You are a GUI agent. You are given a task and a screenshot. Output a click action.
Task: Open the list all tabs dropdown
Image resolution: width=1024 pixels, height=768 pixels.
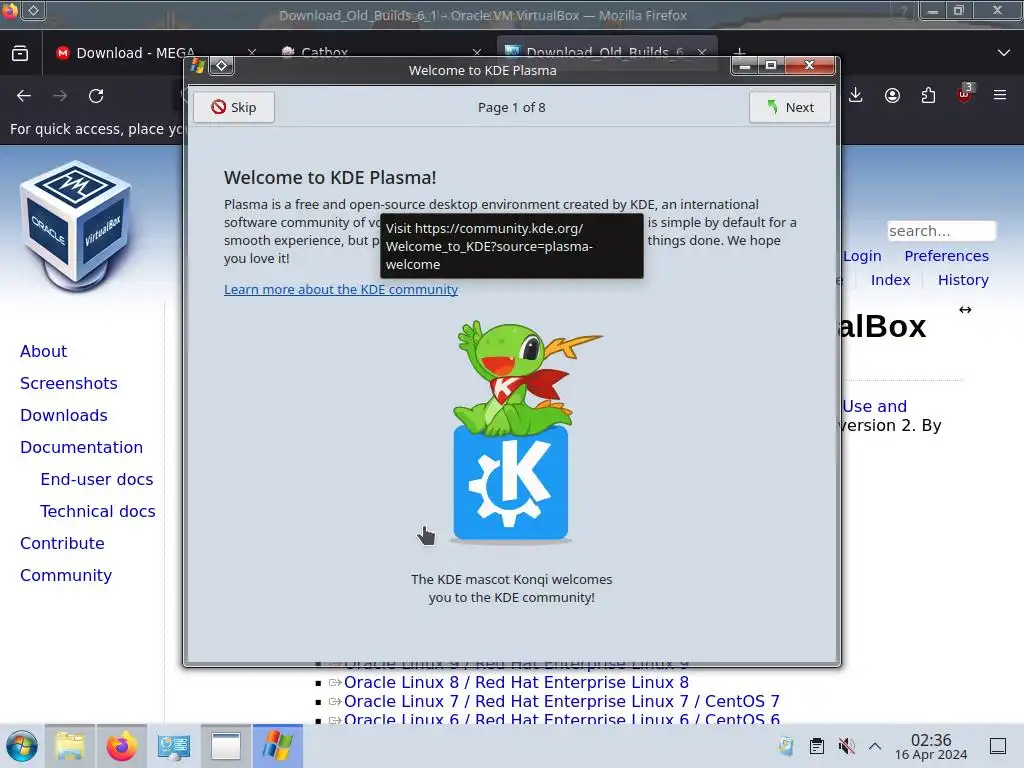(1004, 52)
